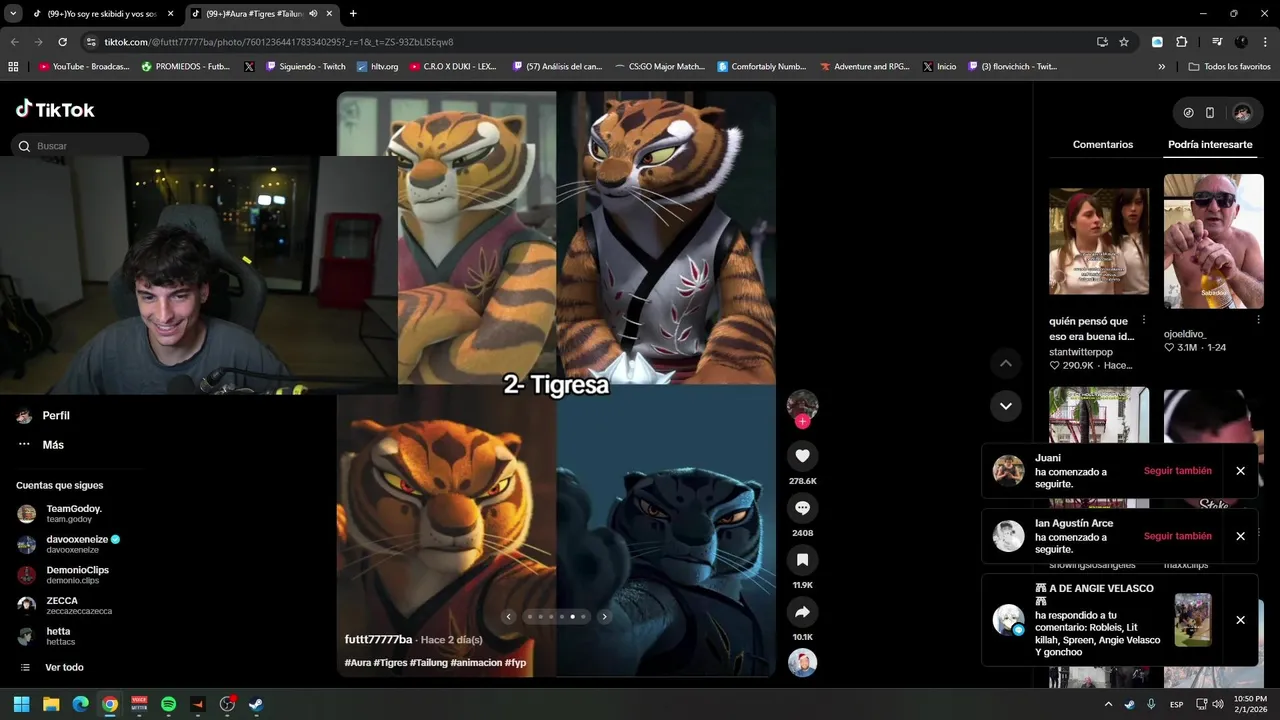Open the #Tailung hashtag
The width and height of the screenshot is (1280, 720).
tap(428, 663)
